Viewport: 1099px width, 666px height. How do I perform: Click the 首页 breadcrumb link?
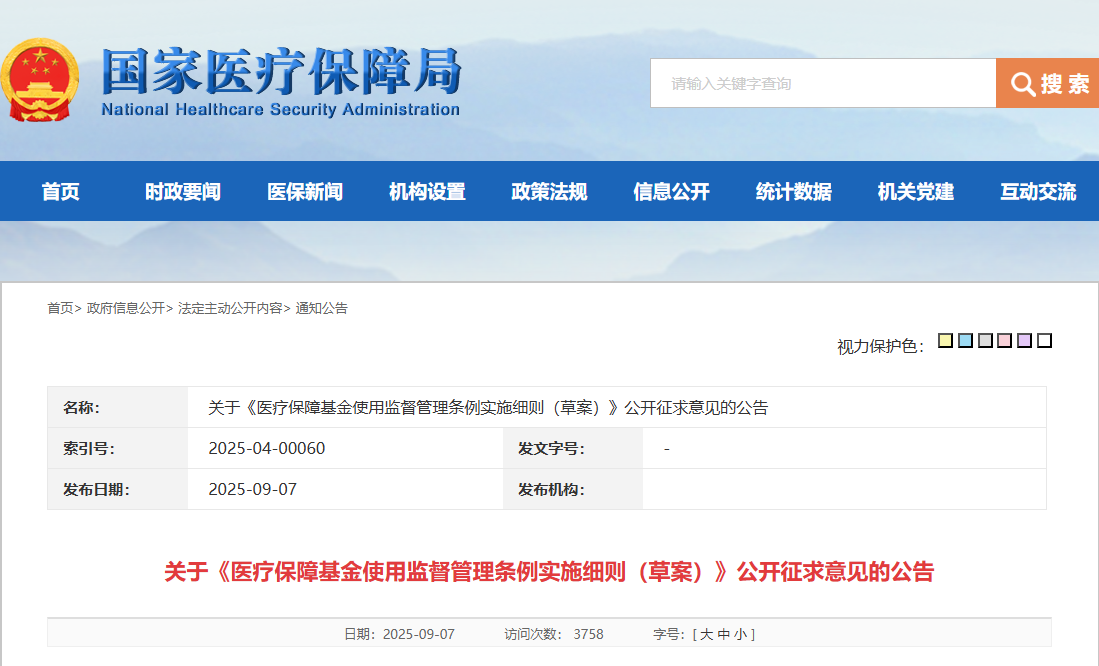coord(60,309)
